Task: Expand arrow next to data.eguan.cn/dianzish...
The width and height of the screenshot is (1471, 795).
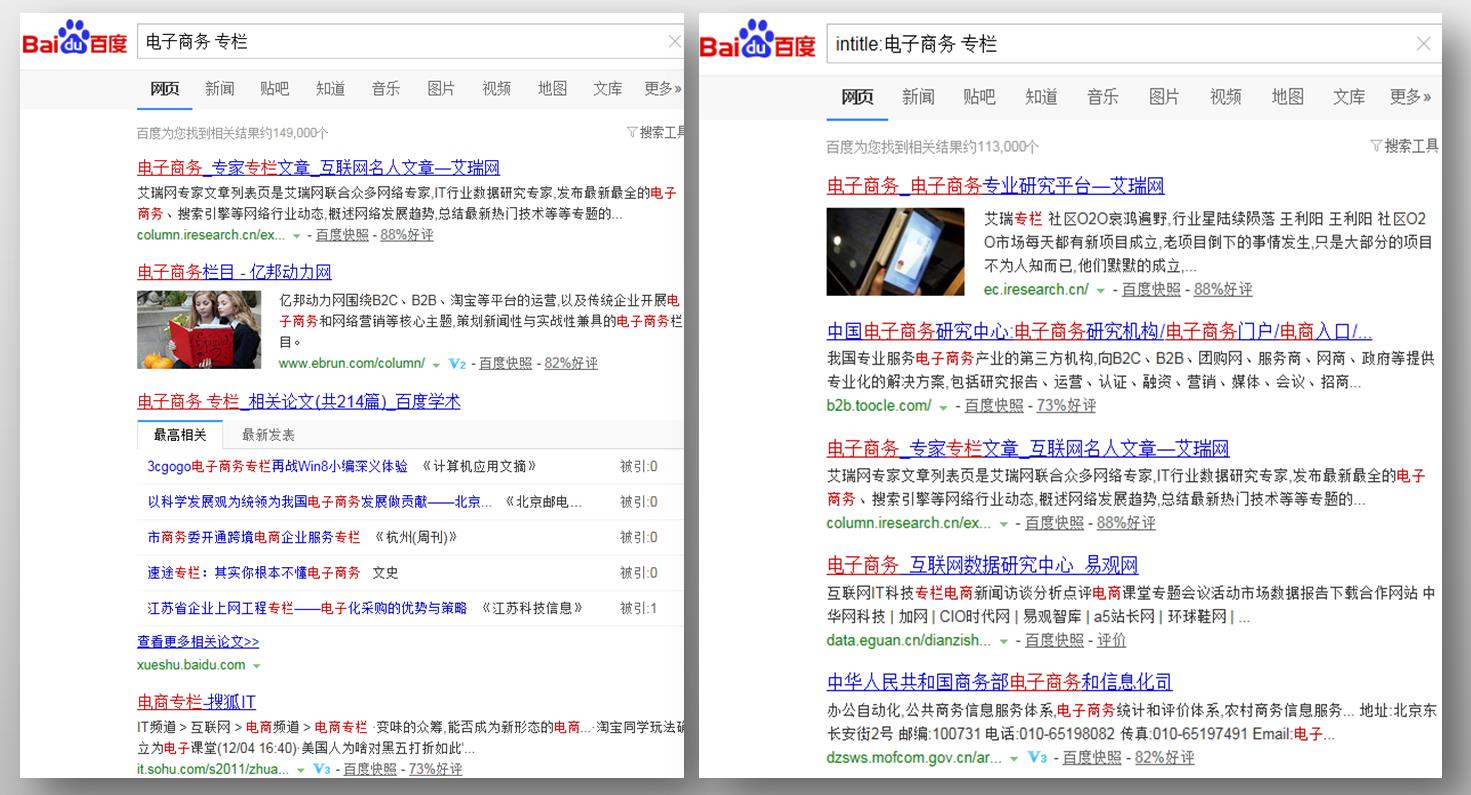Action: tap(1003, 641)
